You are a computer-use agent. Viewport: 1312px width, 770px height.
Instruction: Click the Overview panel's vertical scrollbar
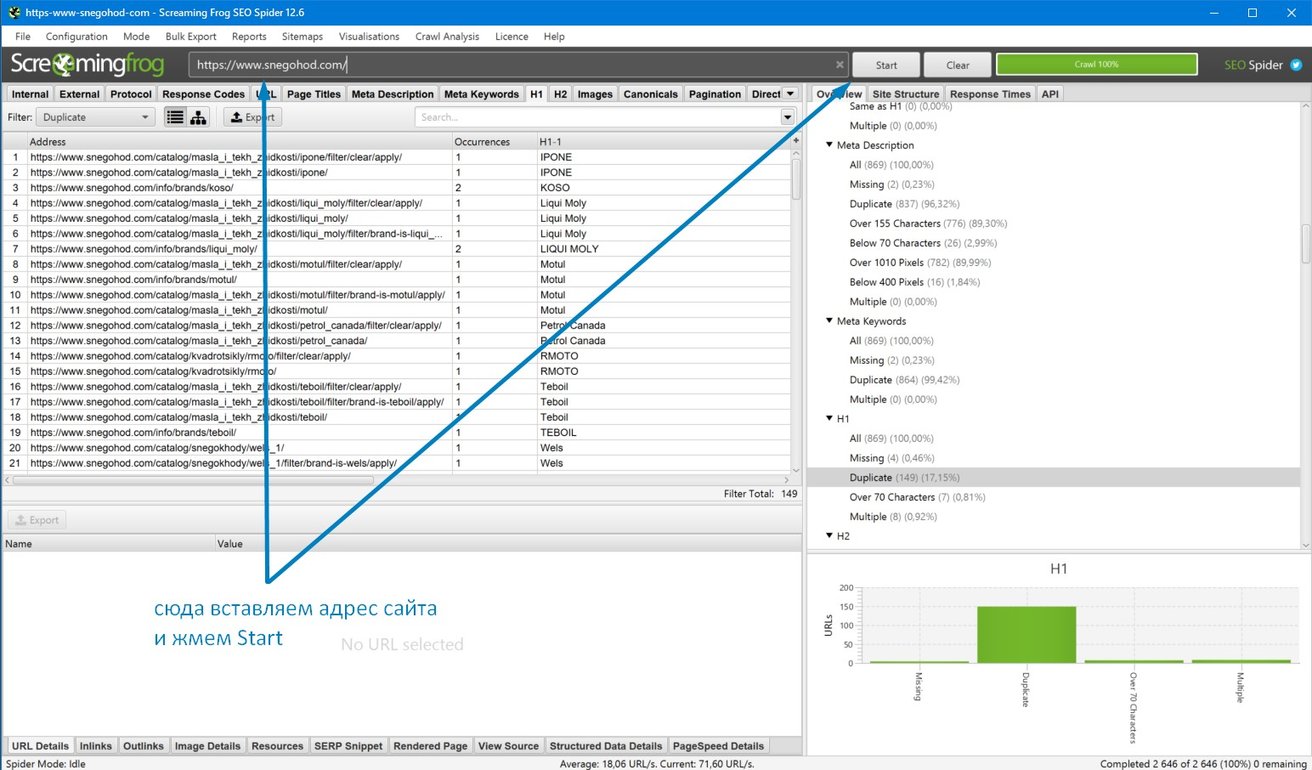(x=1306, y=245)
